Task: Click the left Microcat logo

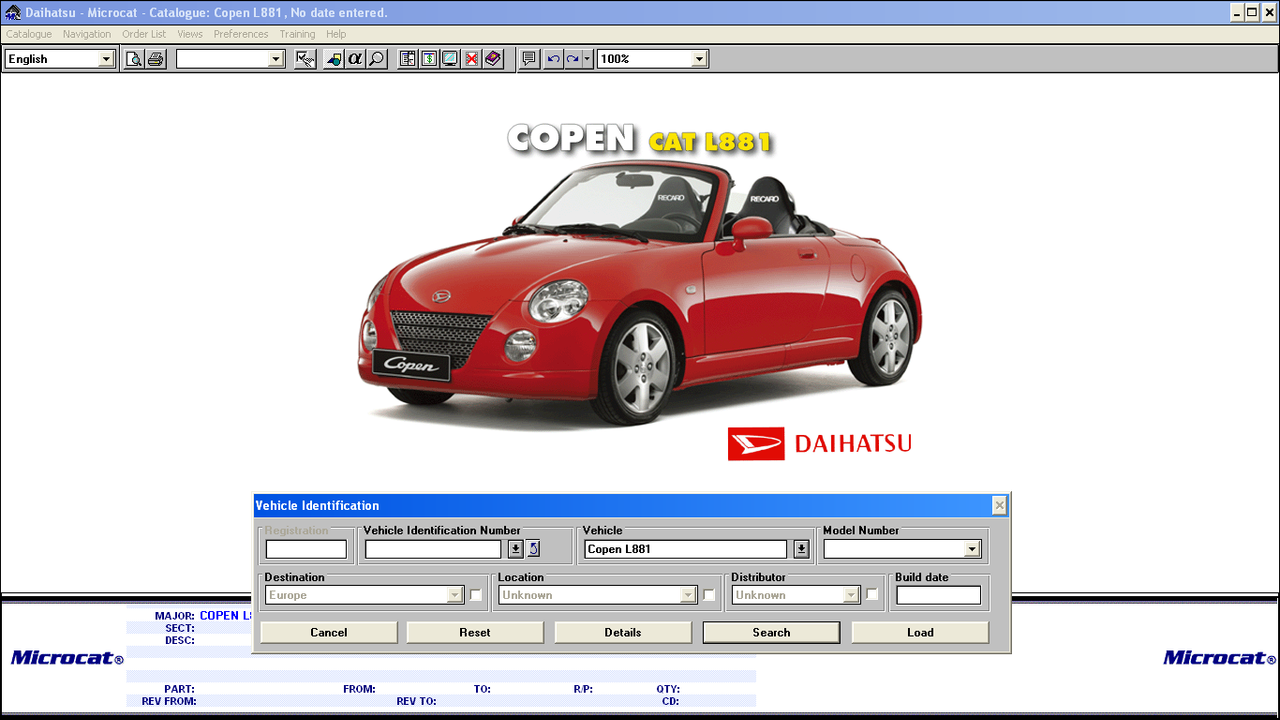Action: coord(67,657)
